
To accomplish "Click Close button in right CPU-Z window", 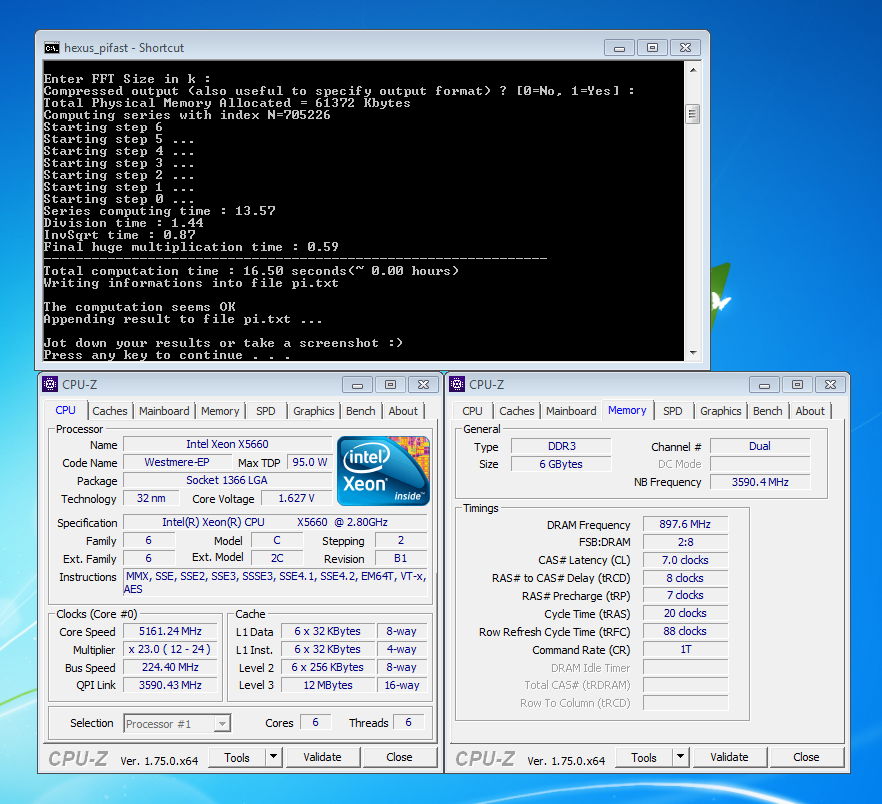I will point(806,757).
